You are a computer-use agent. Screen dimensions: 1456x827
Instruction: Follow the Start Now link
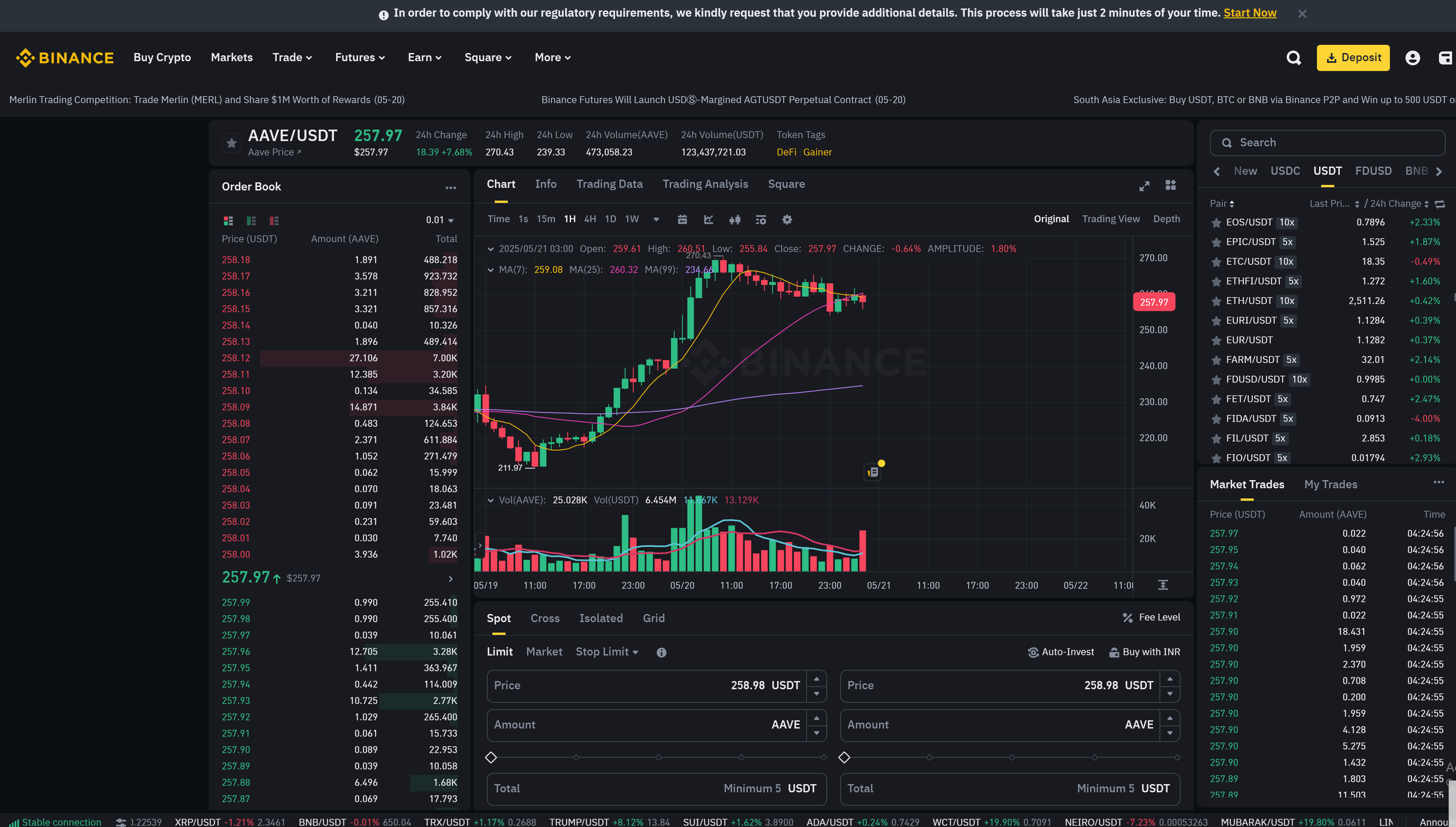1250,13
